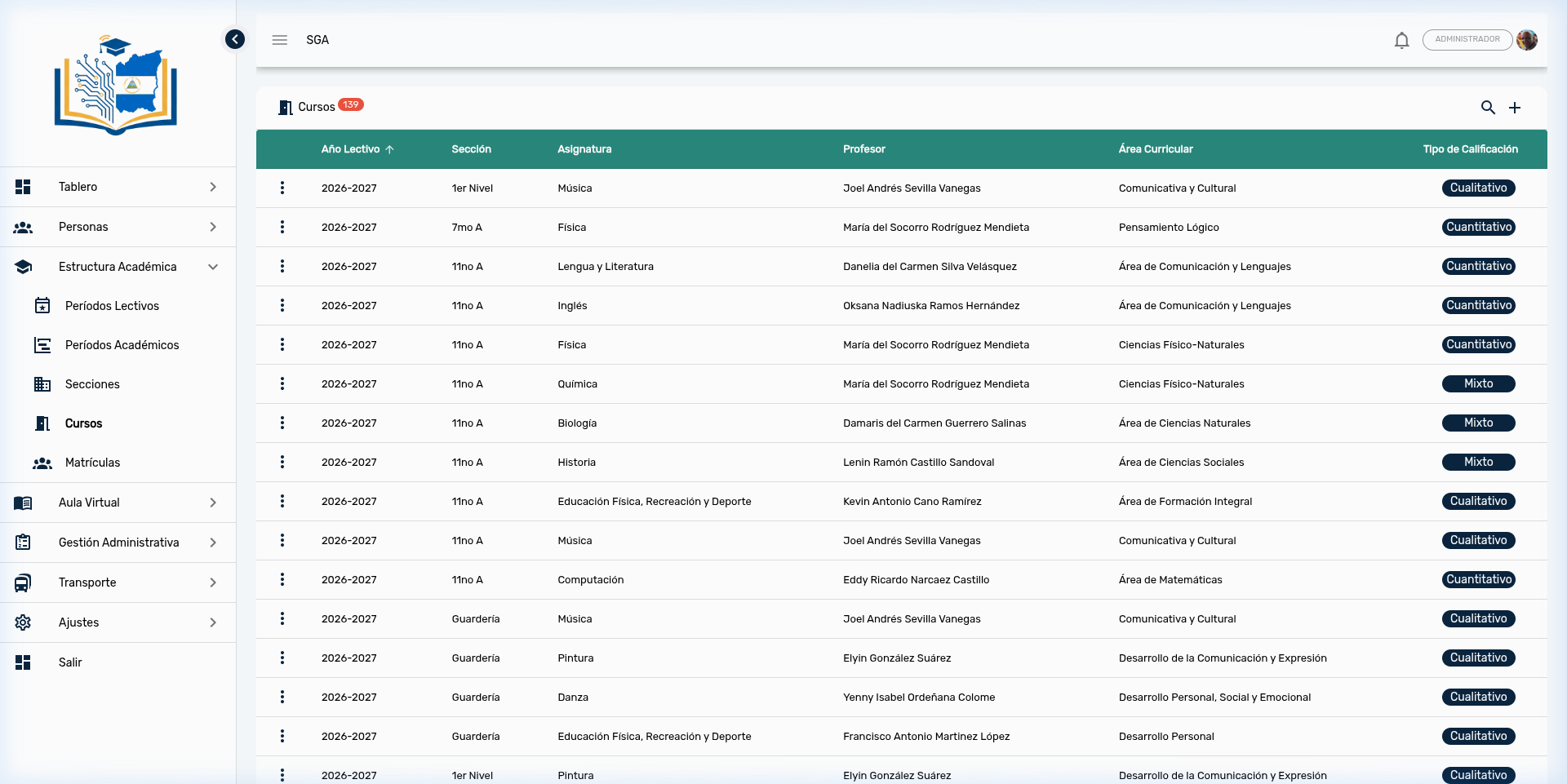This screenshot has width=1567, height=784.
Task: Click the plus icon to add course
Action: tap(1514, 108)
